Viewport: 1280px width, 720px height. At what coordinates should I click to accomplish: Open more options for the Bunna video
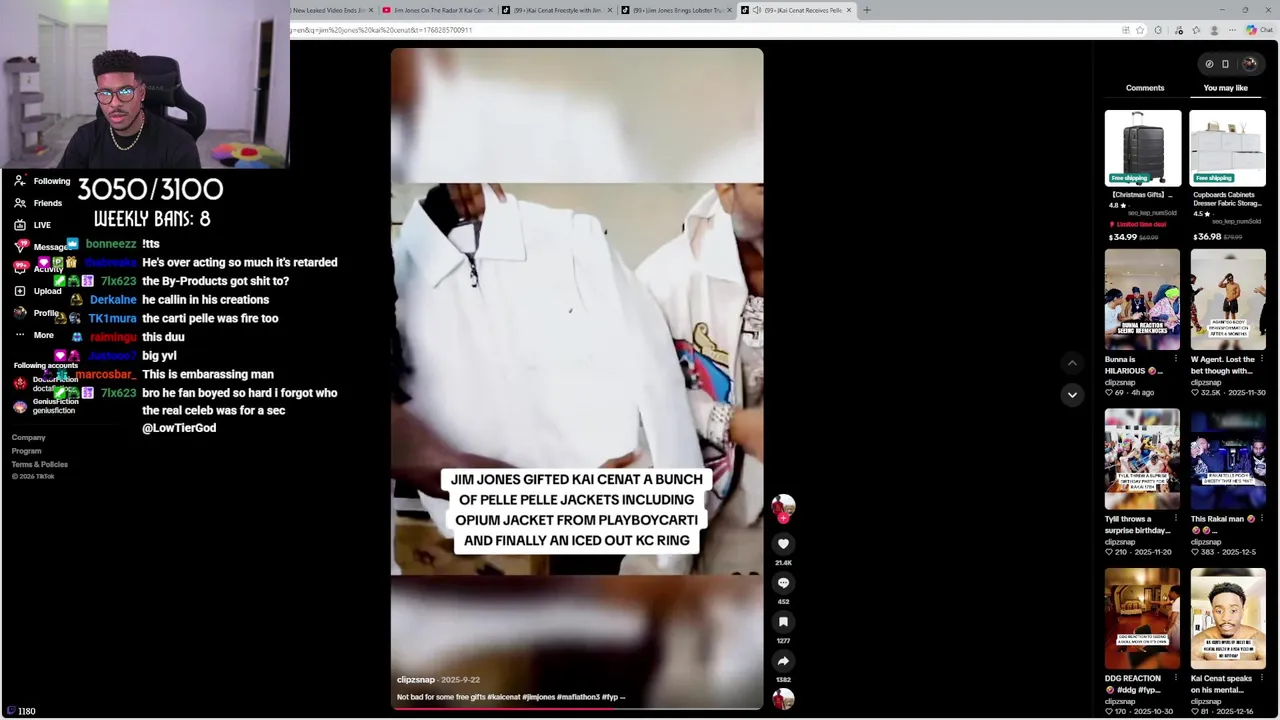coord(1175,359)
